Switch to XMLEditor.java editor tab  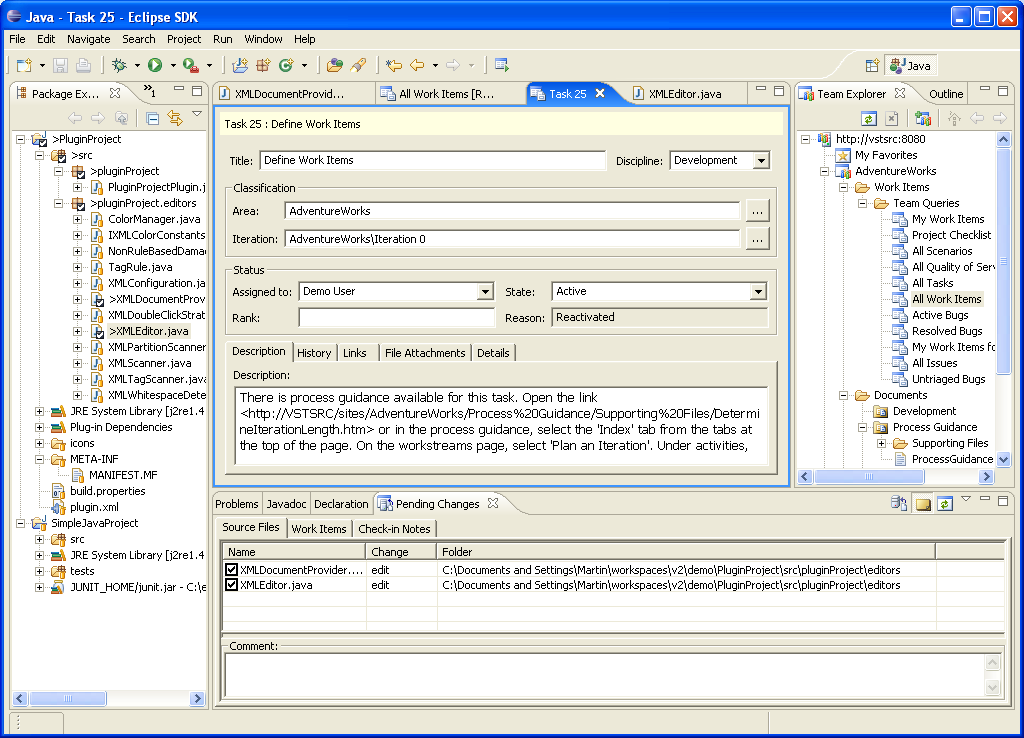[x=685, y=93]
